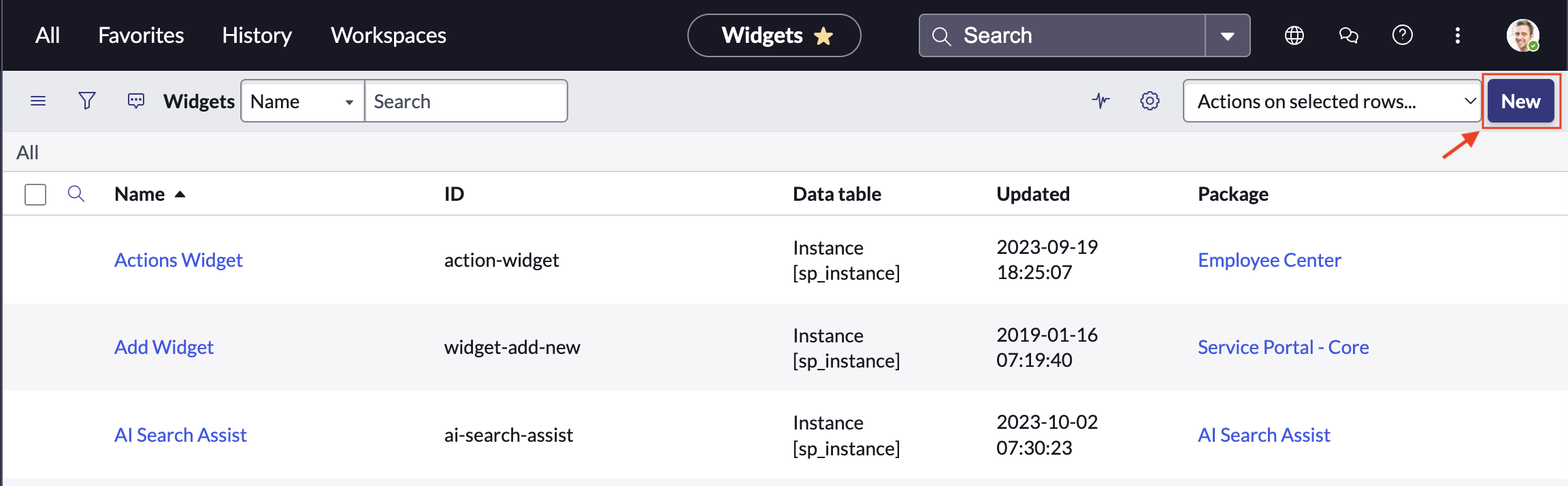Sort by the Package column header
The image size is (1568, 486).
coord(1233,195)
